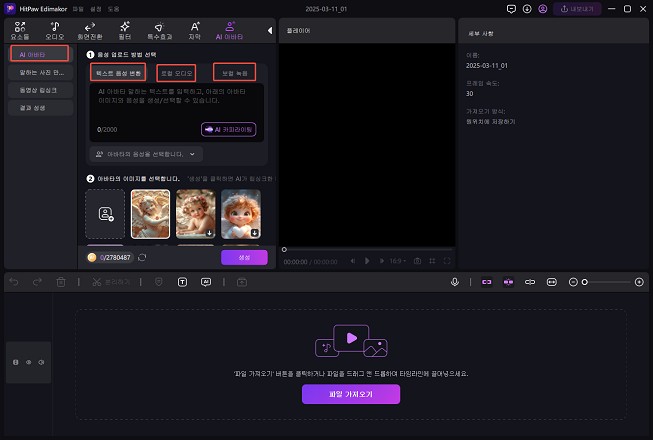
Task: Open the 필터 tab
Action: (124, 29)
